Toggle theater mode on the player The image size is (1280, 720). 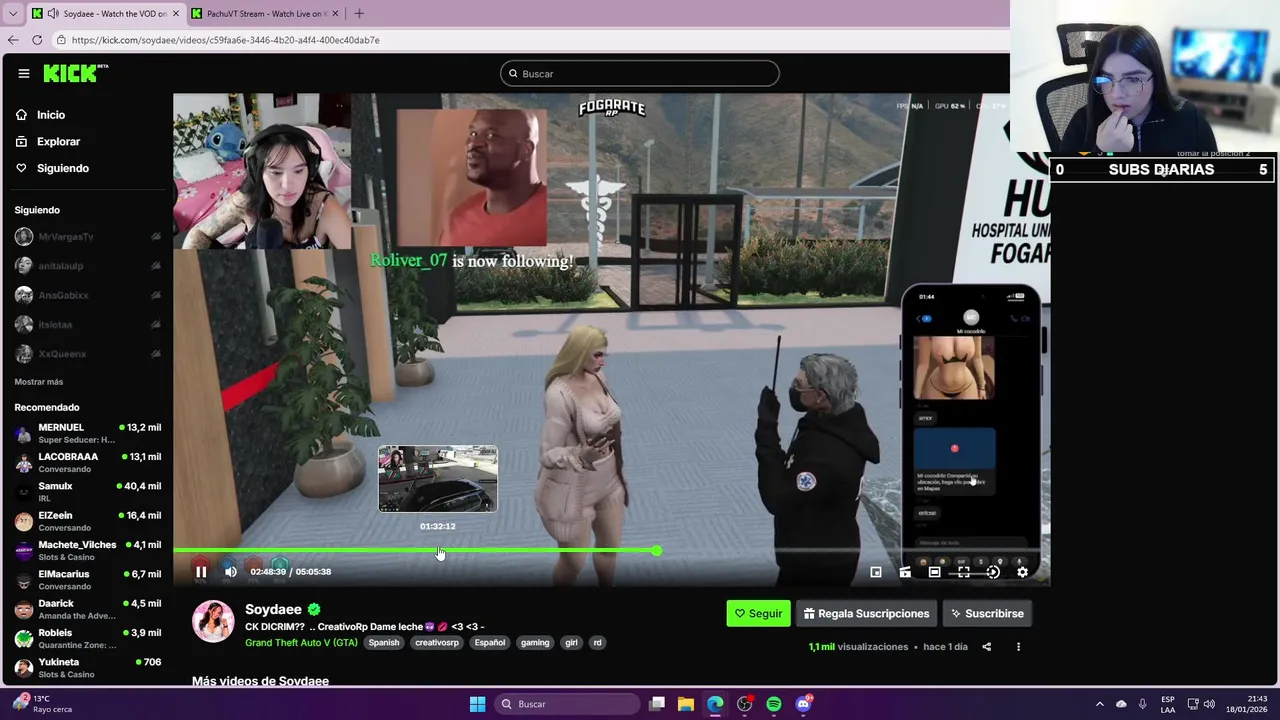click(934, 572)
